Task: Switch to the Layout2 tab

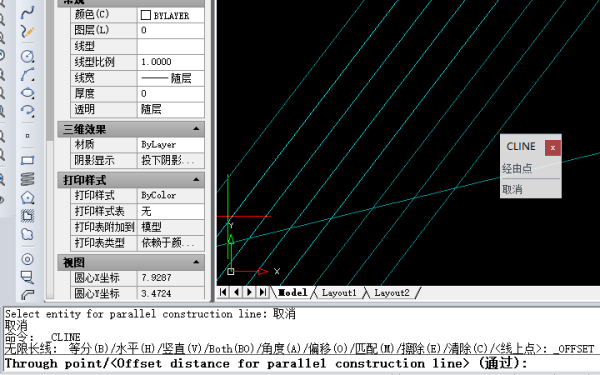Action: pos(391,293)
